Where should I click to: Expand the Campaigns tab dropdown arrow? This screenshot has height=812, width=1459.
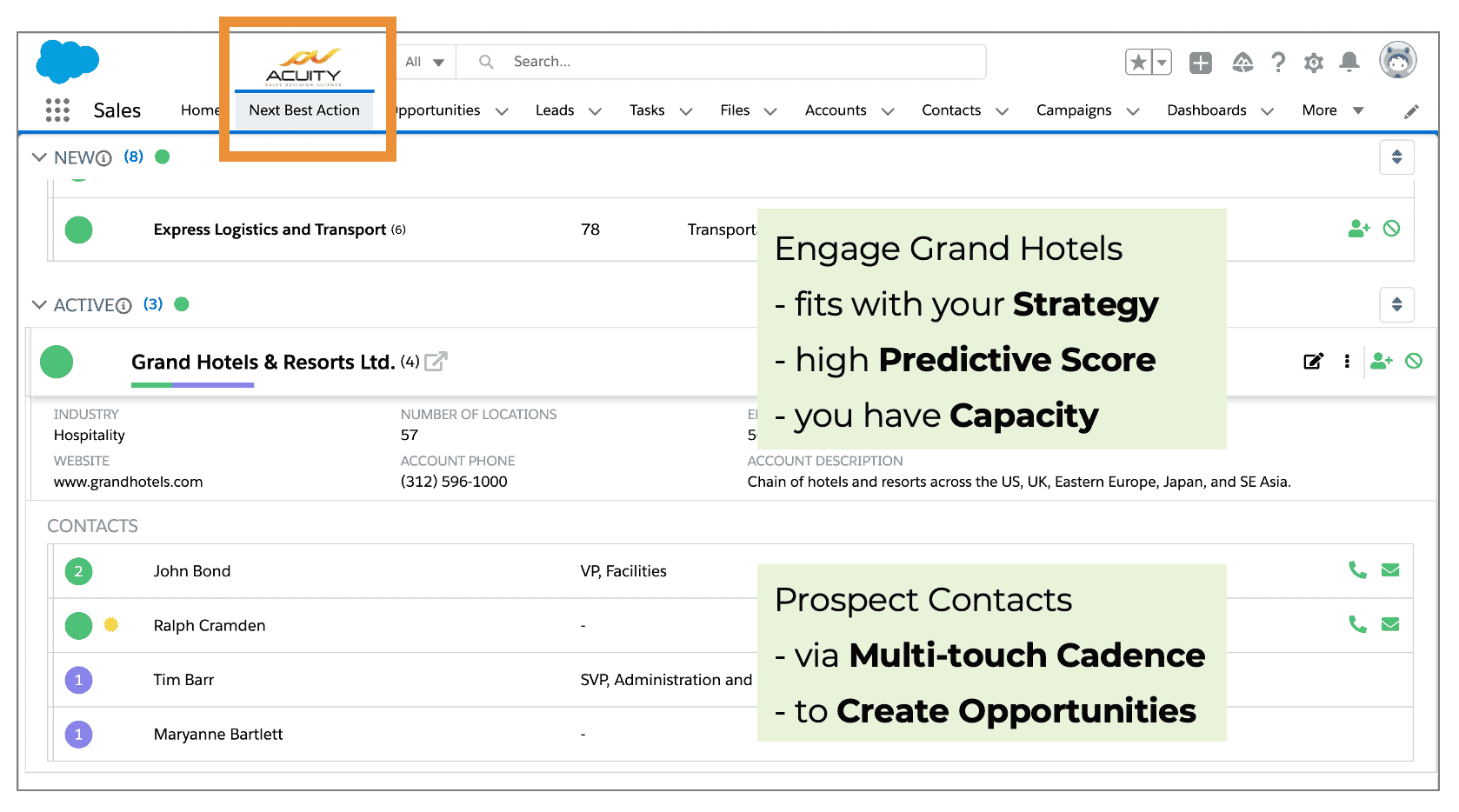1133,111
